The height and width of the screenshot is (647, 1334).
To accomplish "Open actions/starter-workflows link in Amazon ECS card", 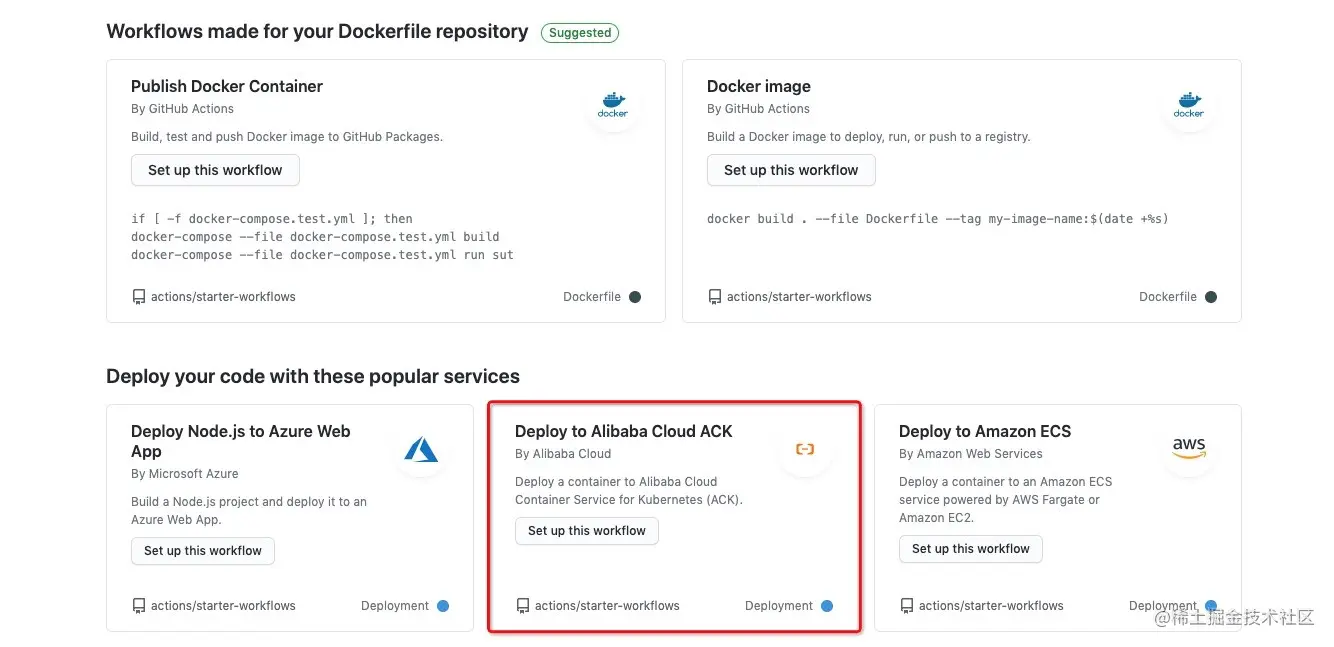I will (991, 606).
